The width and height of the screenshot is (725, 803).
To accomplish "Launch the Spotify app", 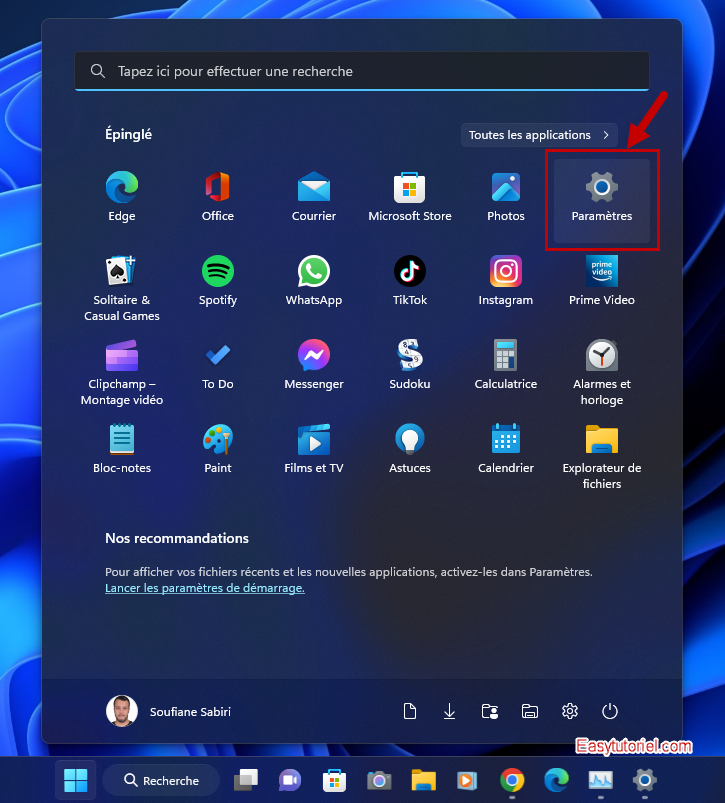I will click(217, 281).
